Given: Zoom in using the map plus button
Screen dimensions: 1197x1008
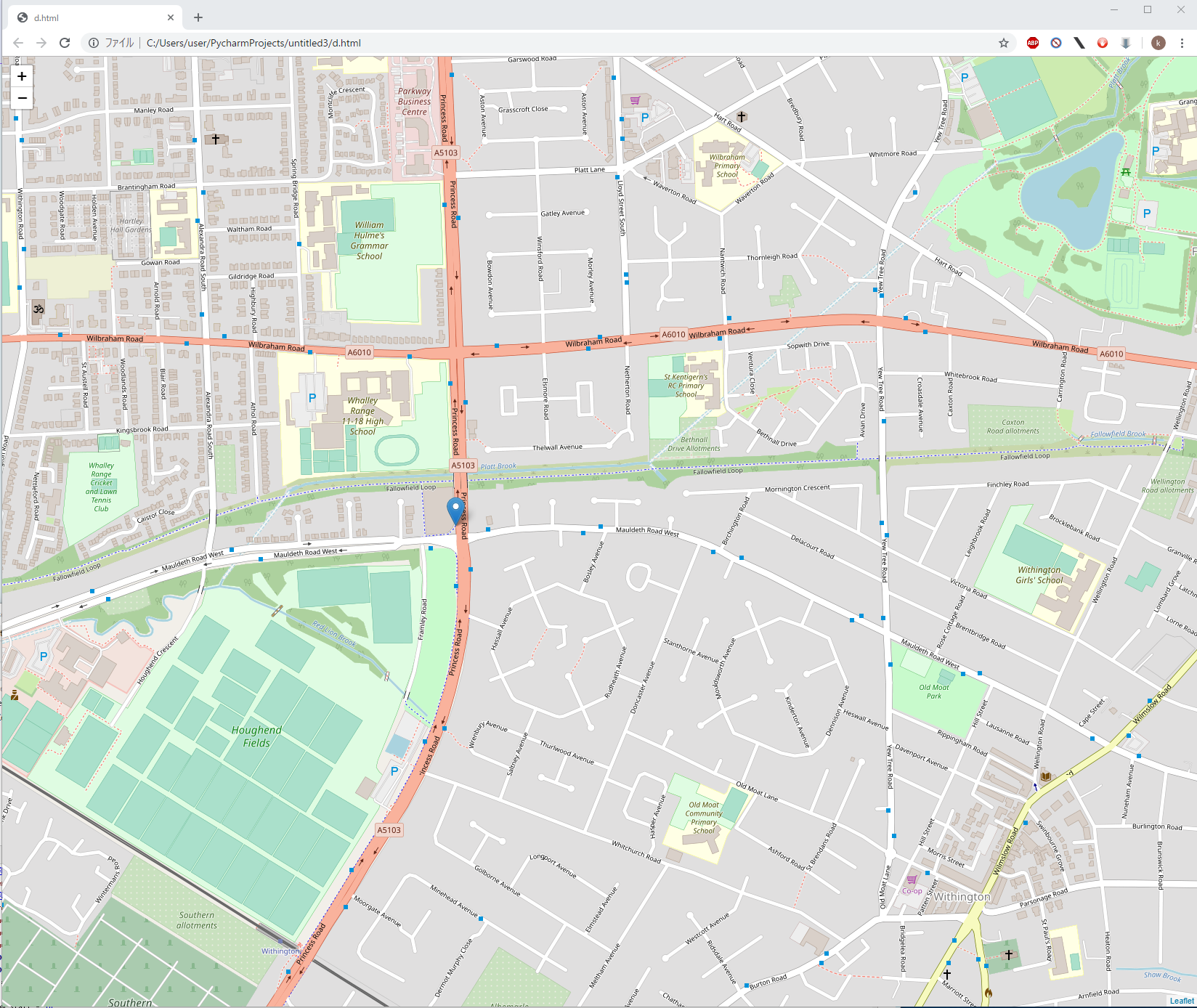Looking at the screenshot, I should [22, 76].
